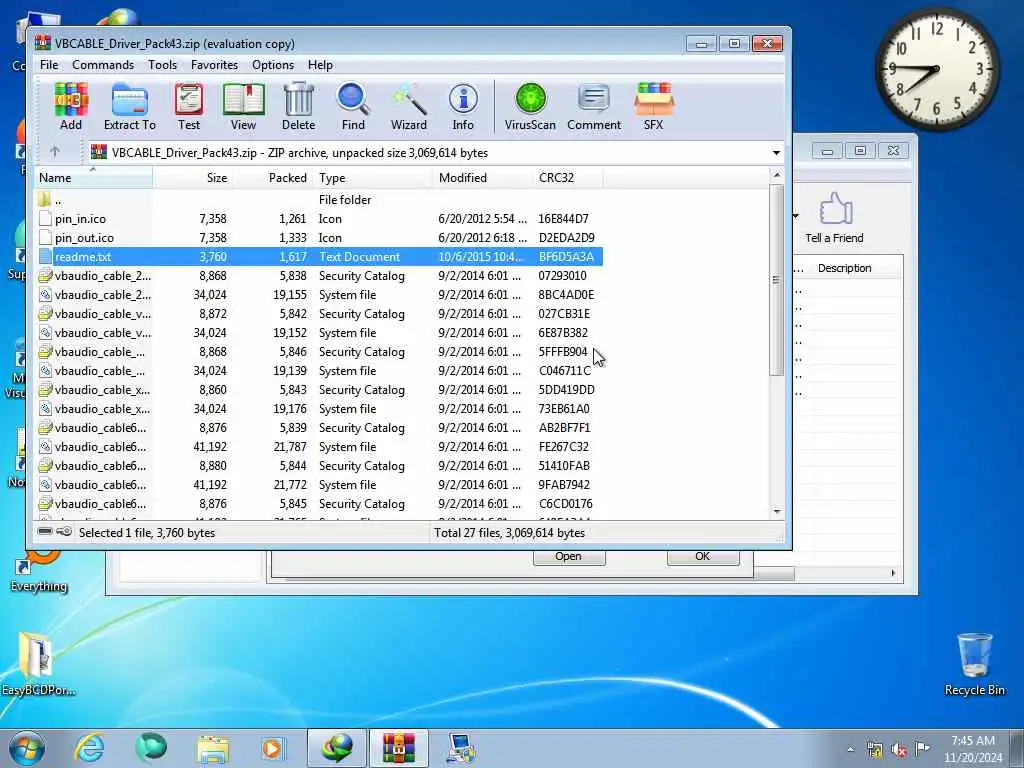
Task: Show hidden tray icons arrow
Action: pyautogui.click(x=850, y=750)
